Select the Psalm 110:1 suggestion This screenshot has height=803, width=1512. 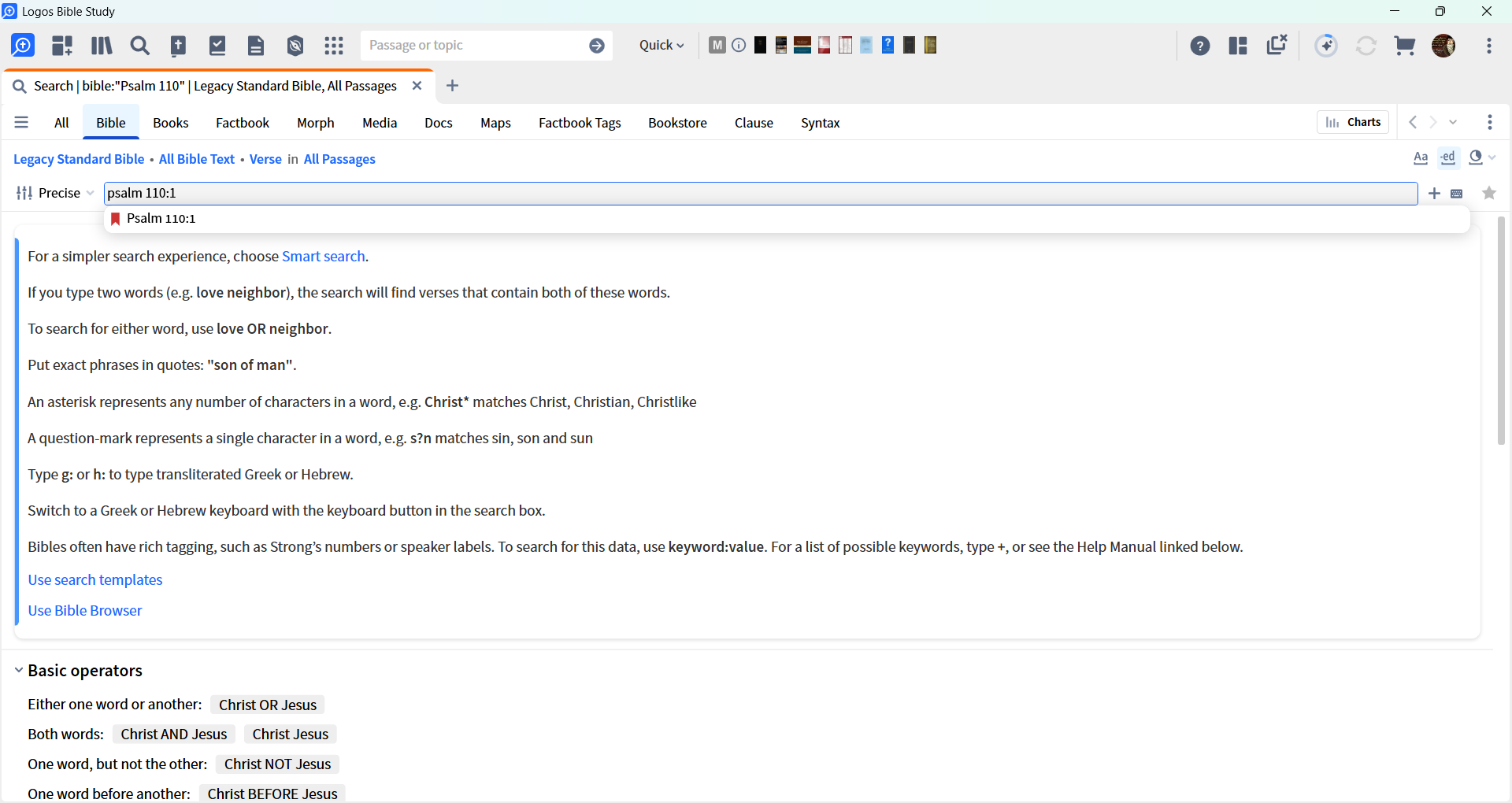pyautogui.click(x=787, y=219)
